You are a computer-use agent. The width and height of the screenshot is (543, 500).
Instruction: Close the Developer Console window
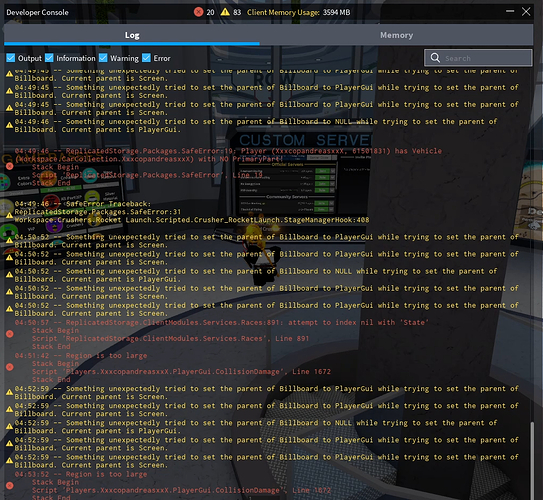pos(526,11)
